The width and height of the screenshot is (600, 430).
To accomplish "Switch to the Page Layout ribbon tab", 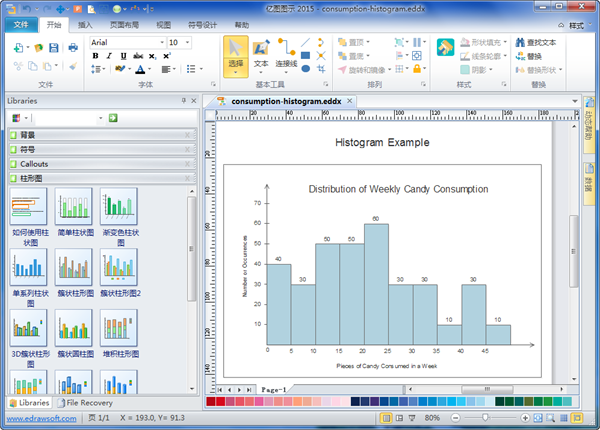I will pyautogui.click(x=124, y=25).
